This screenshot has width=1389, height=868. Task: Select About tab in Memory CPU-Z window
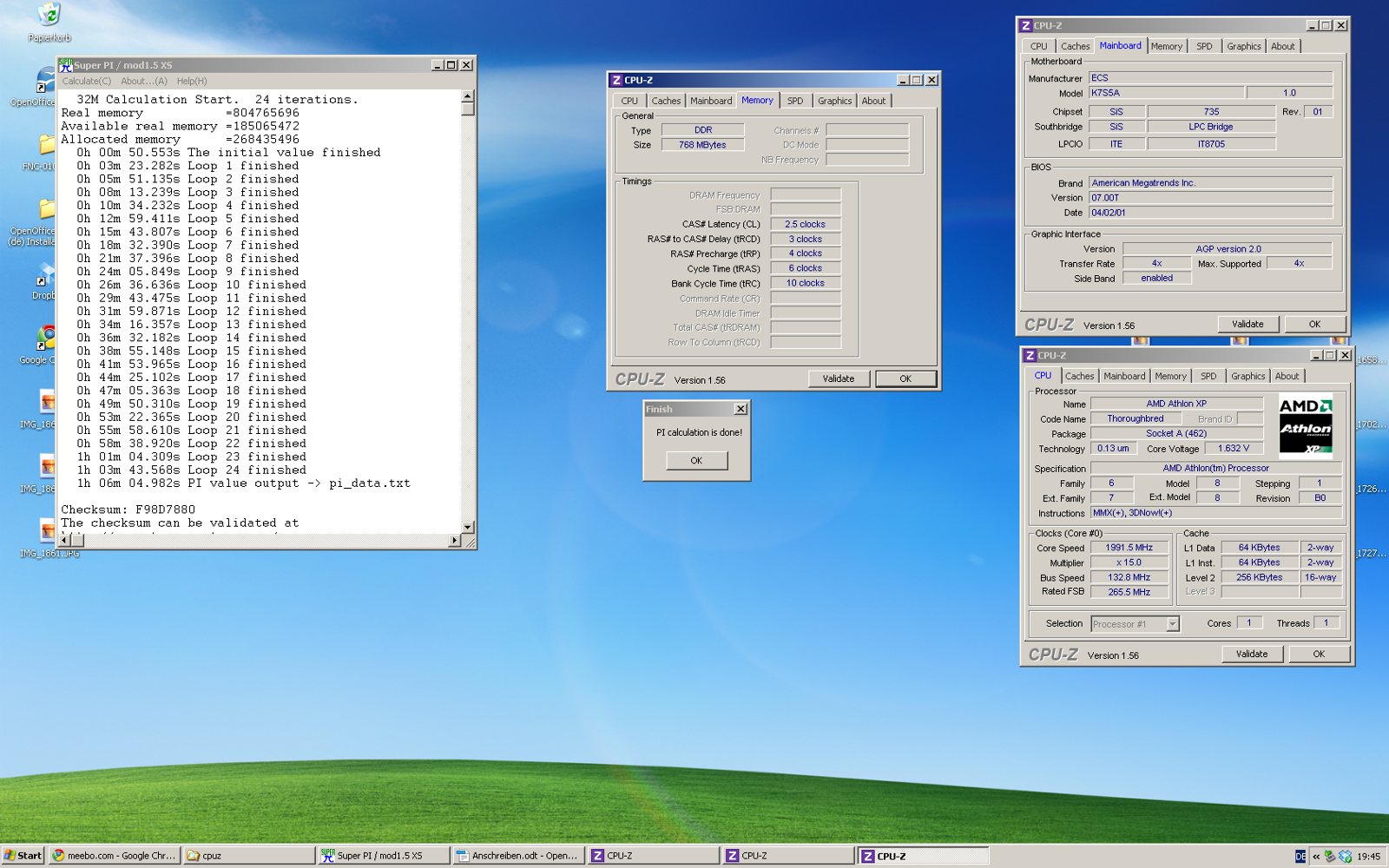[873, 102]
